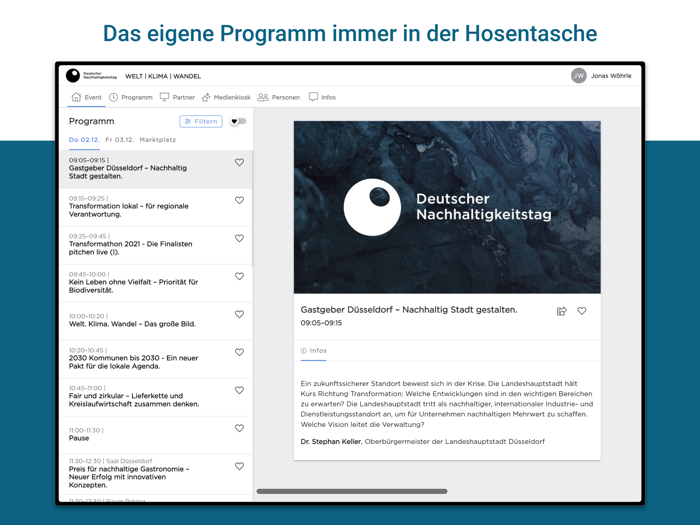Open session Preis für nachhaltige Gastronomie
Viewport: 700px width, 525px height.
(156, 474)
